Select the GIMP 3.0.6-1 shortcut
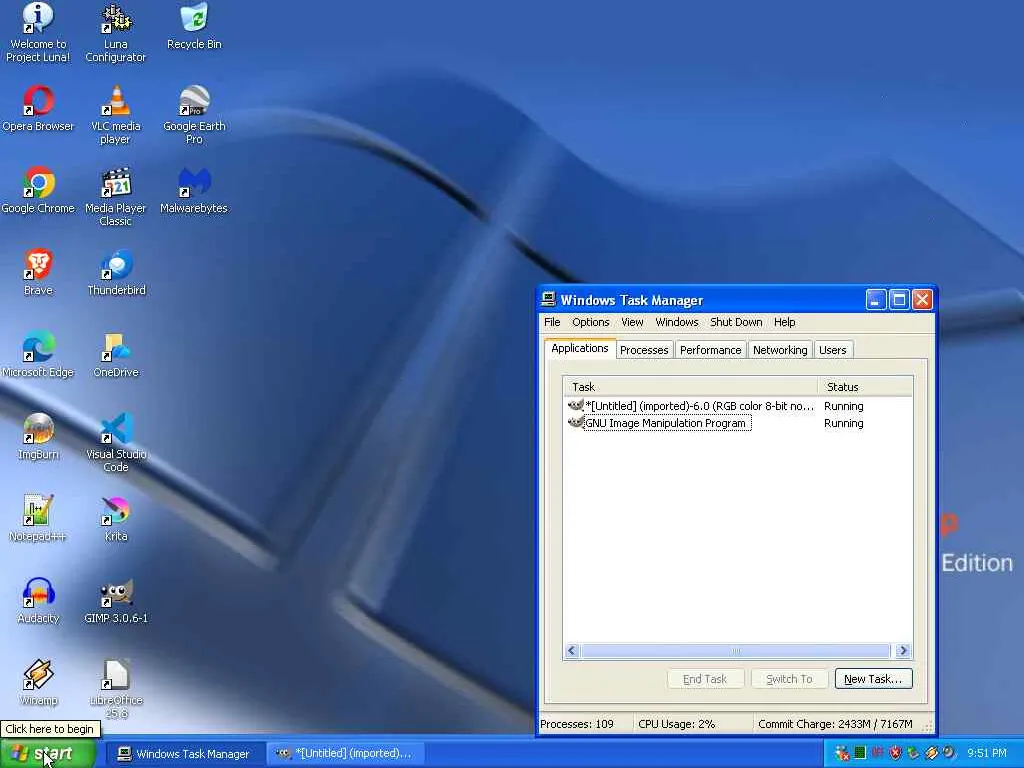 [116, 600]
